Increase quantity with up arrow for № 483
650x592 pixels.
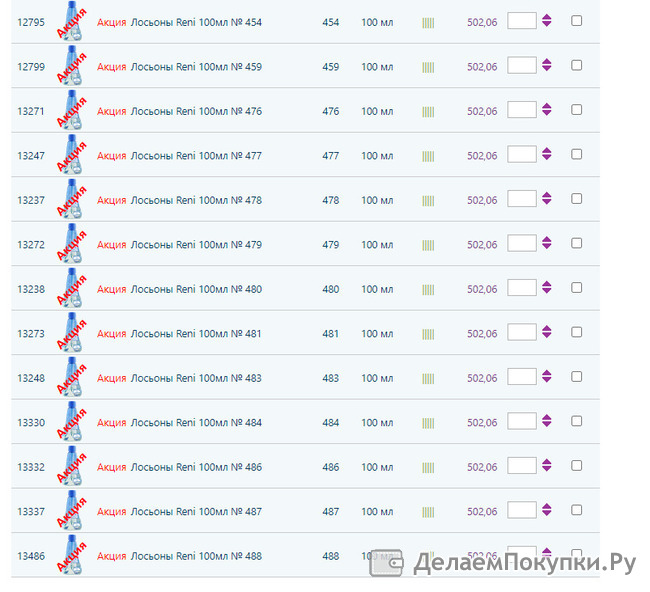547,373
